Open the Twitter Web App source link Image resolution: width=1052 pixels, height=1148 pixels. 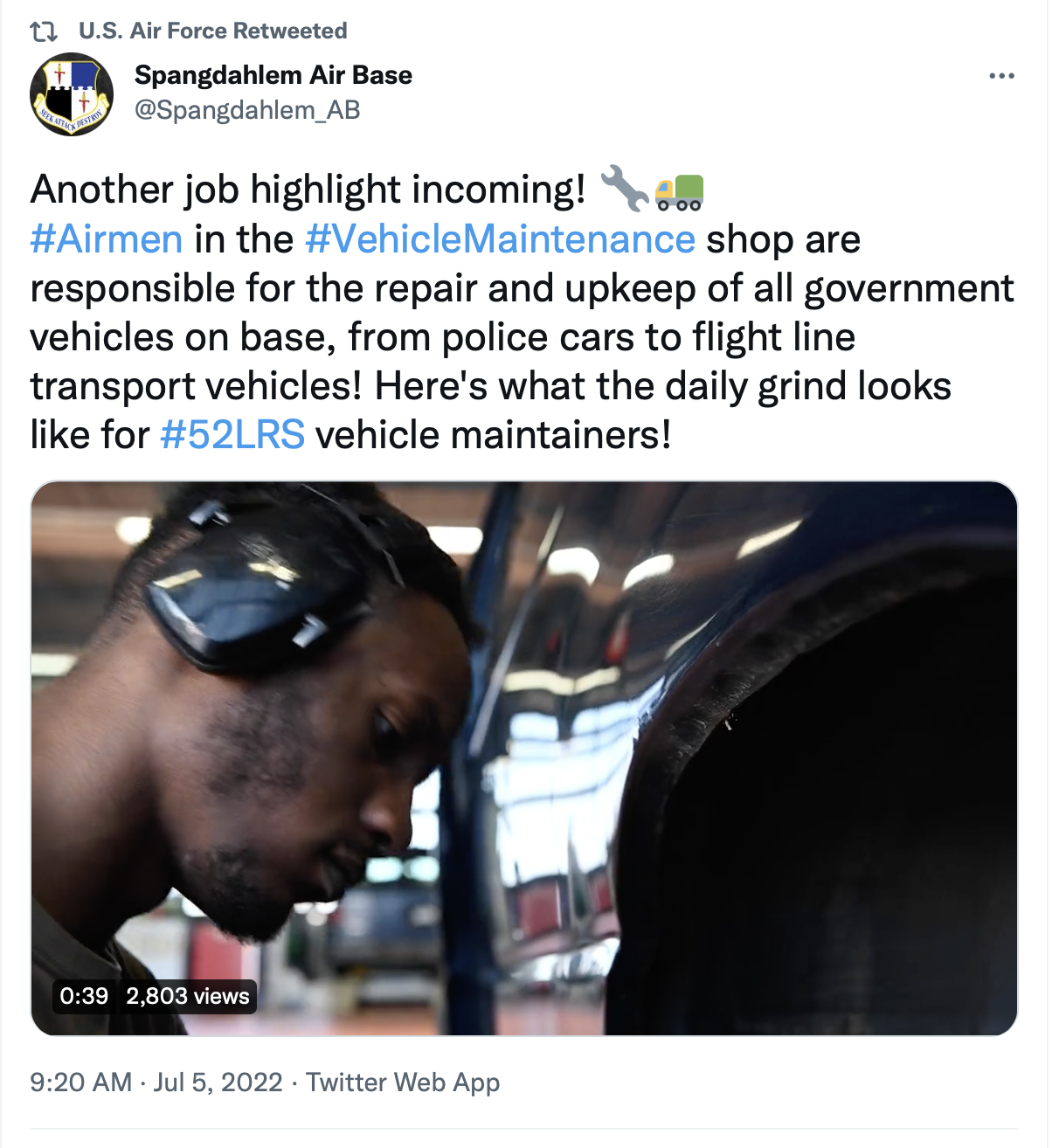click(x=403, y=1082)
